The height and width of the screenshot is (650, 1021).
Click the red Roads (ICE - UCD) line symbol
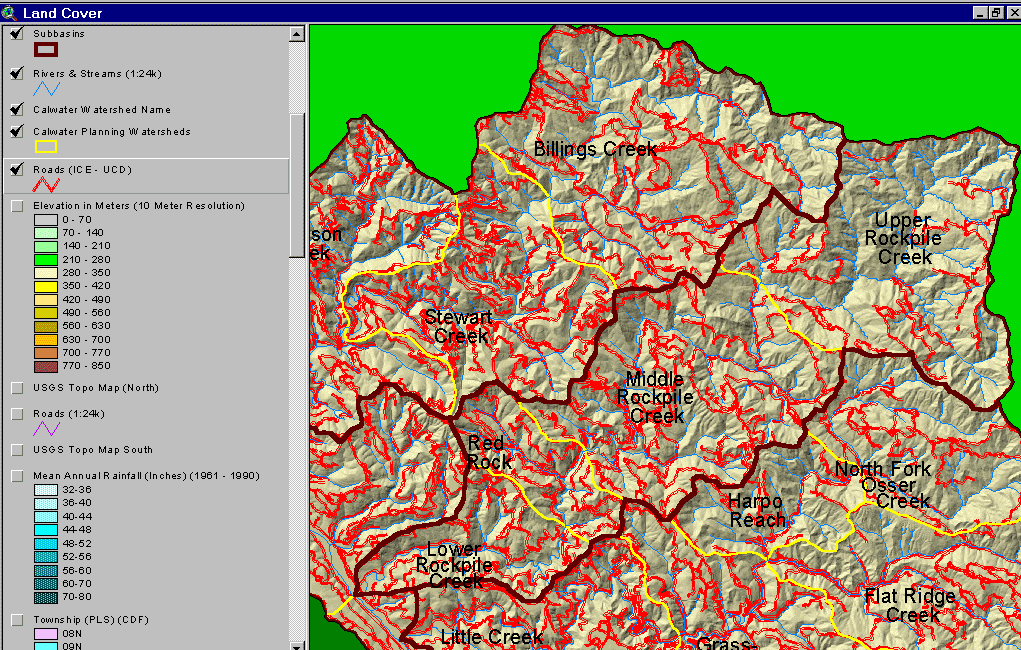coord(46,185)
